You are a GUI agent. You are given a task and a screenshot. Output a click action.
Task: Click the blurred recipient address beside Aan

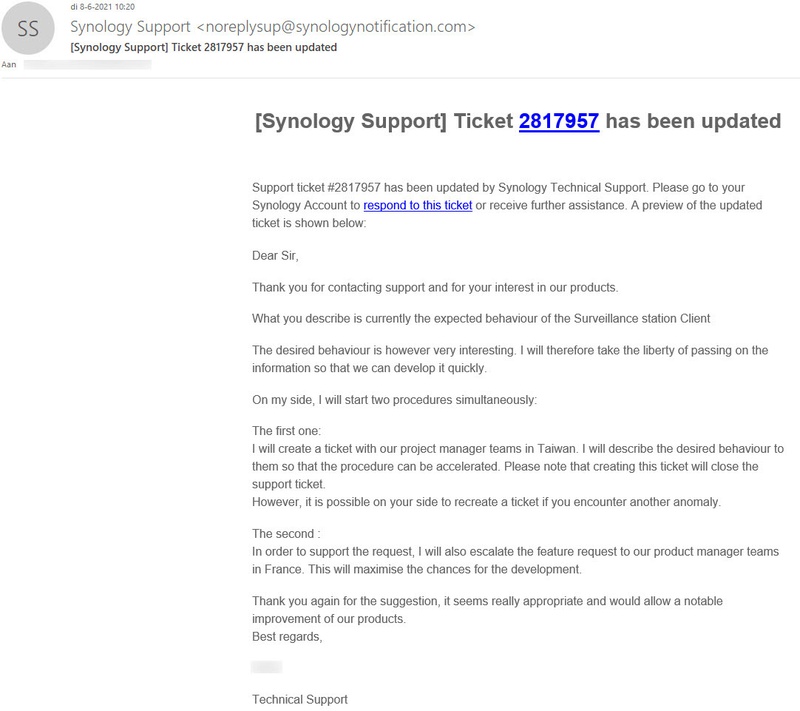[88, 64]
